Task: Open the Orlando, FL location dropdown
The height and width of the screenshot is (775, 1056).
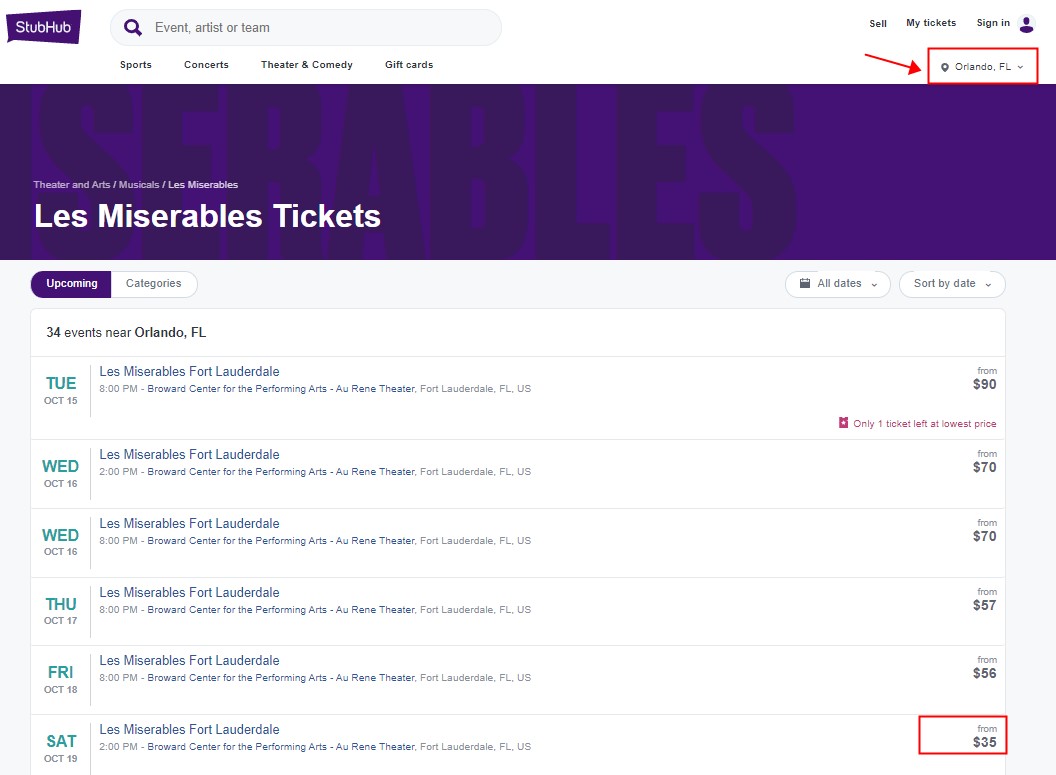Action: 983,67
